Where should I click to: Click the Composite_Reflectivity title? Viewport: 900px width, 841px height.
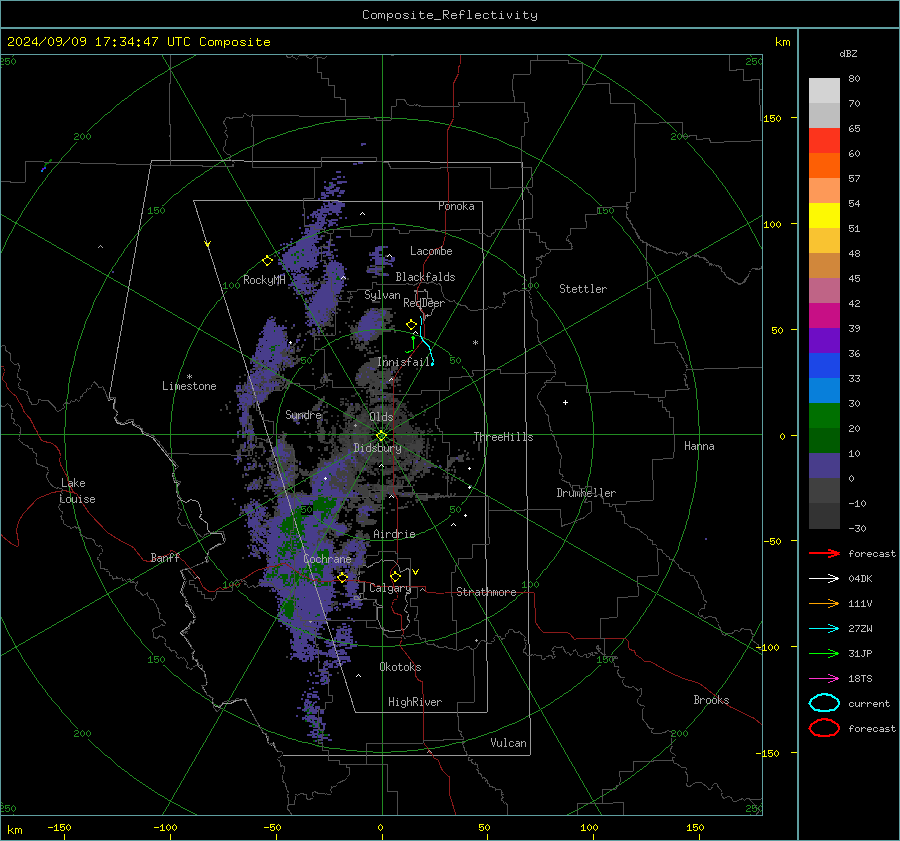[x=450, y=15]
